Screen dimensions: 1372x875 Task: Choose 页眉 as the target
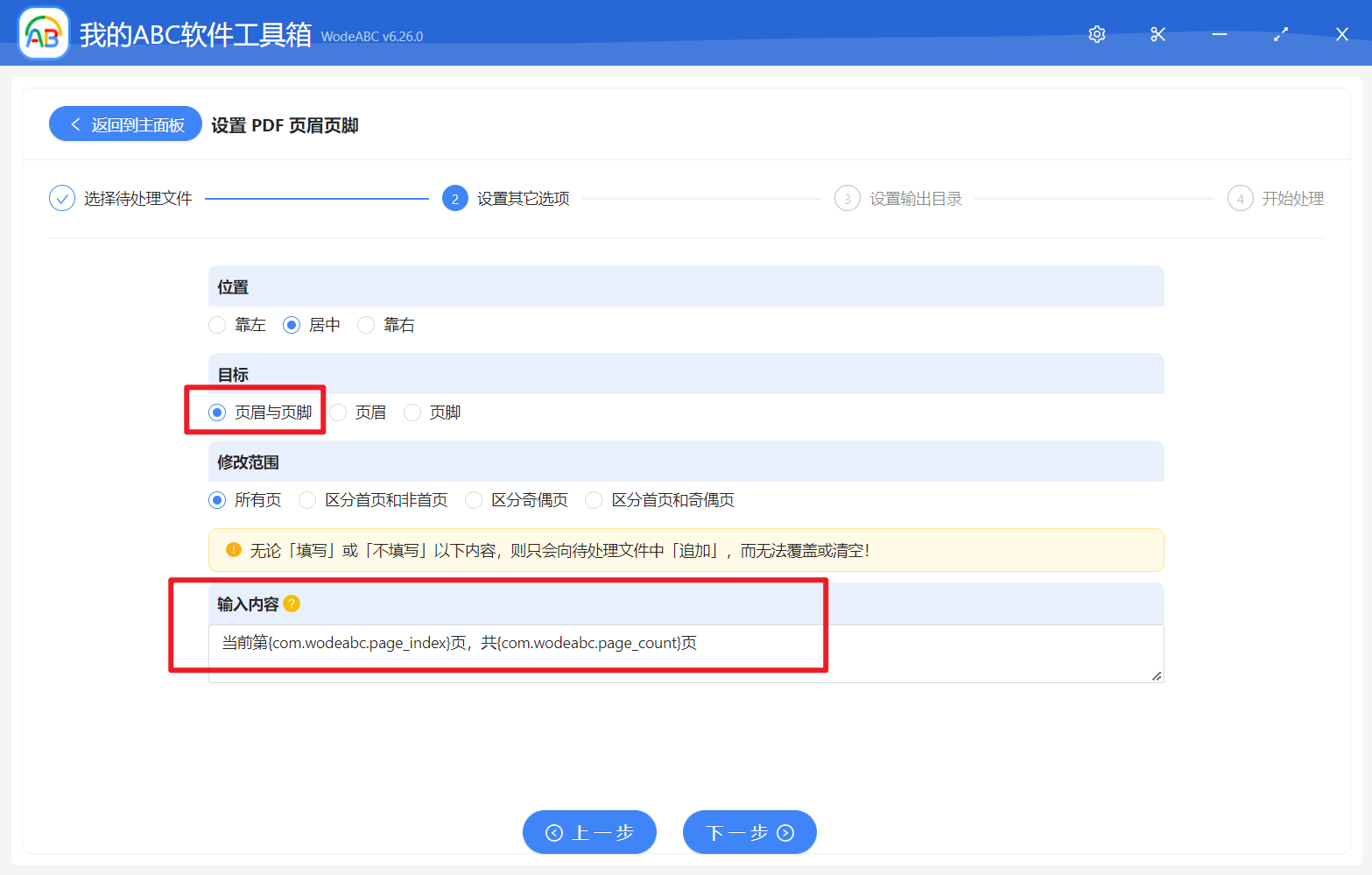tap(339, 412)
